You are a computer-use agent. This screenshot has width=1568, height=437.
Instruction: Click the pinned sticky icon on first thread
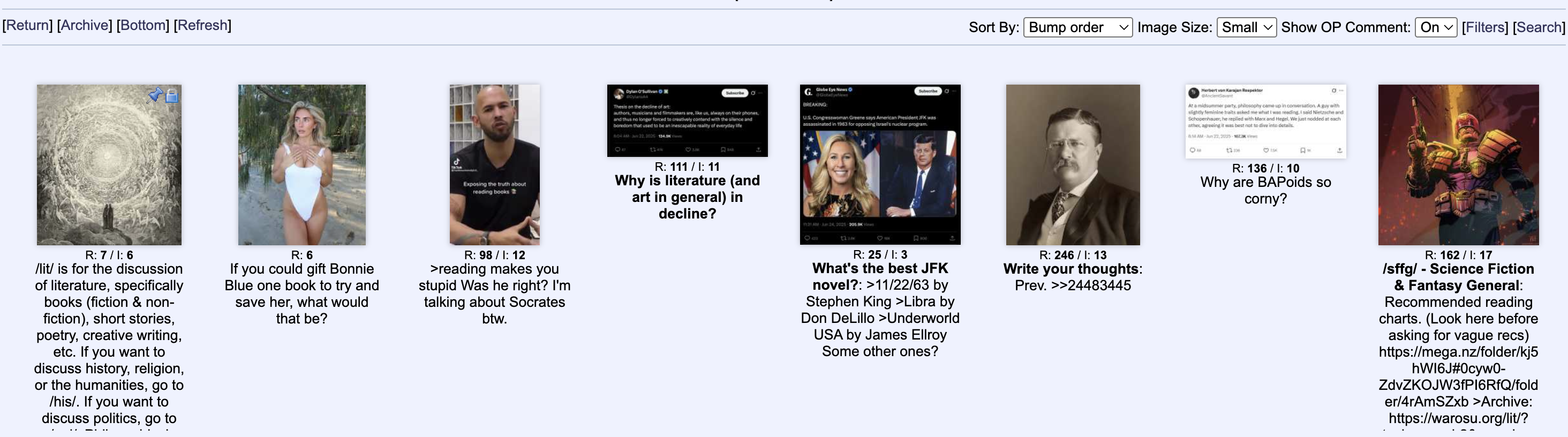(x=155, y=95)
